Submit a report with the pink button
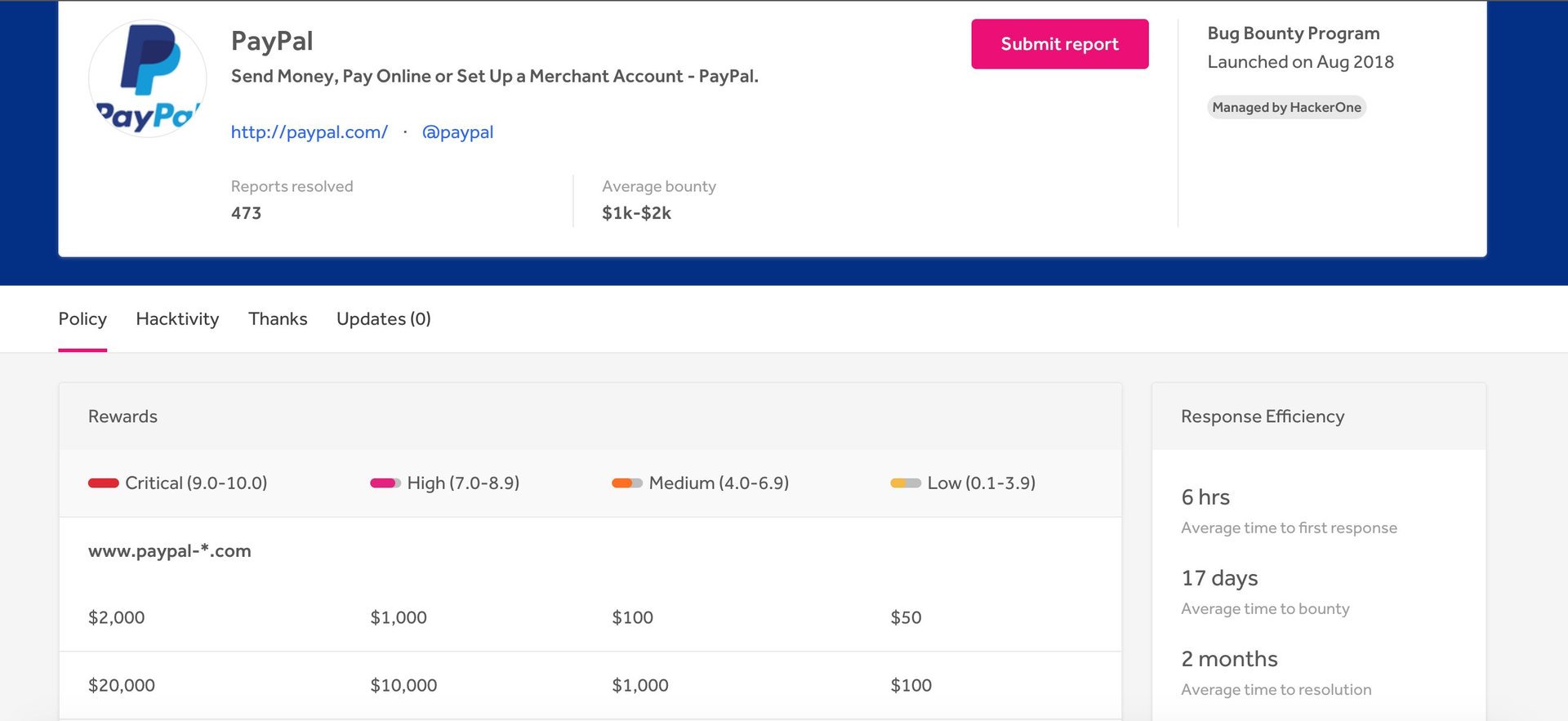Screen dimensions: 1568x721 click(x=1060, y=44)
